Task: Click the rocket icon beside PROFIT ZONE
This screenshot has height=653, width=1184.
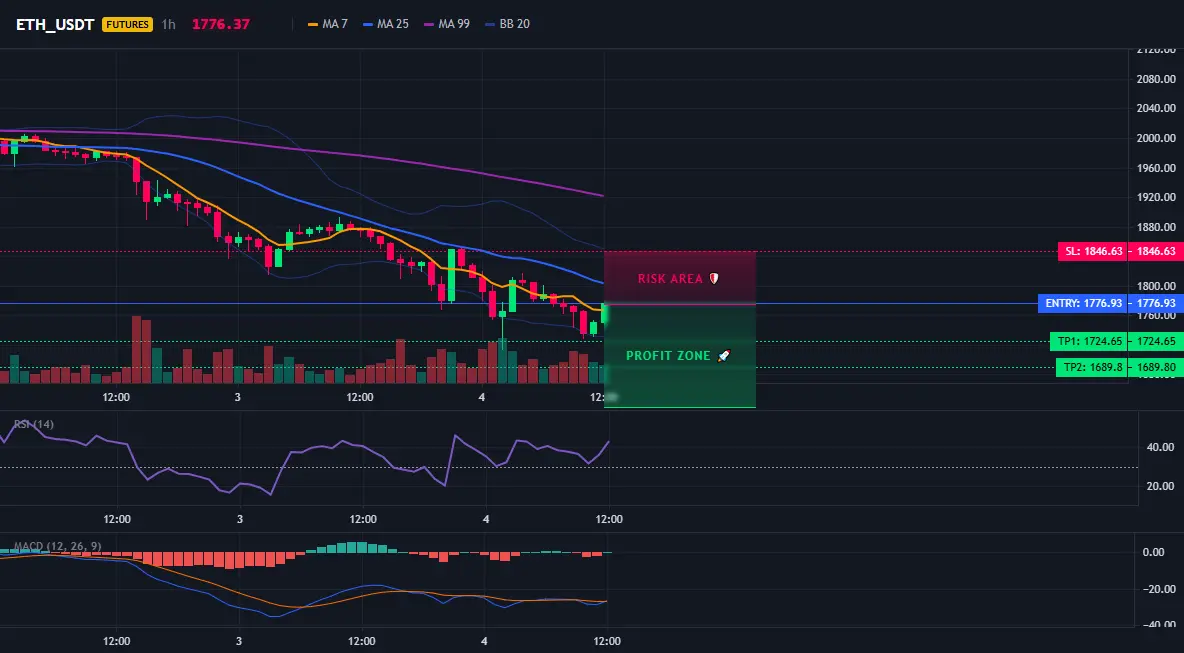Action: click(x=723, y=356)
